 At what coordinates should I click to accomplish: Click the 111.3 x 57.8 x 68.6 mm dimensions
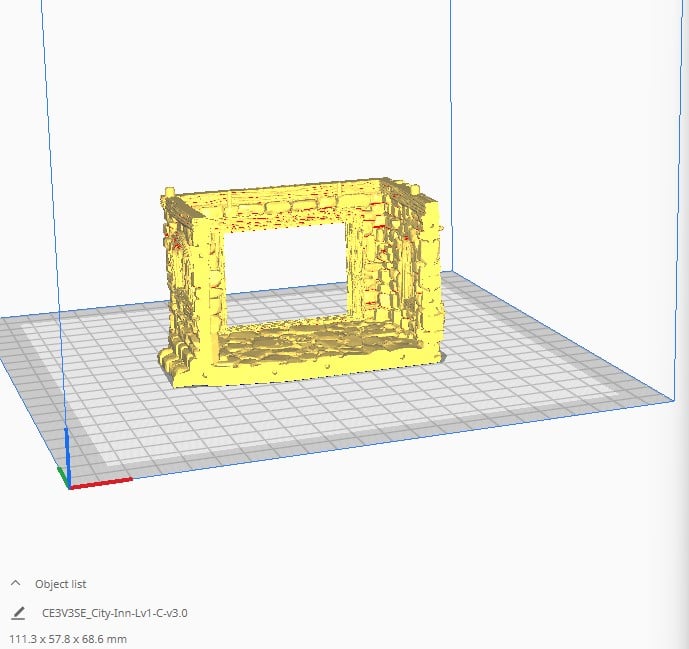tap(68, 639)
